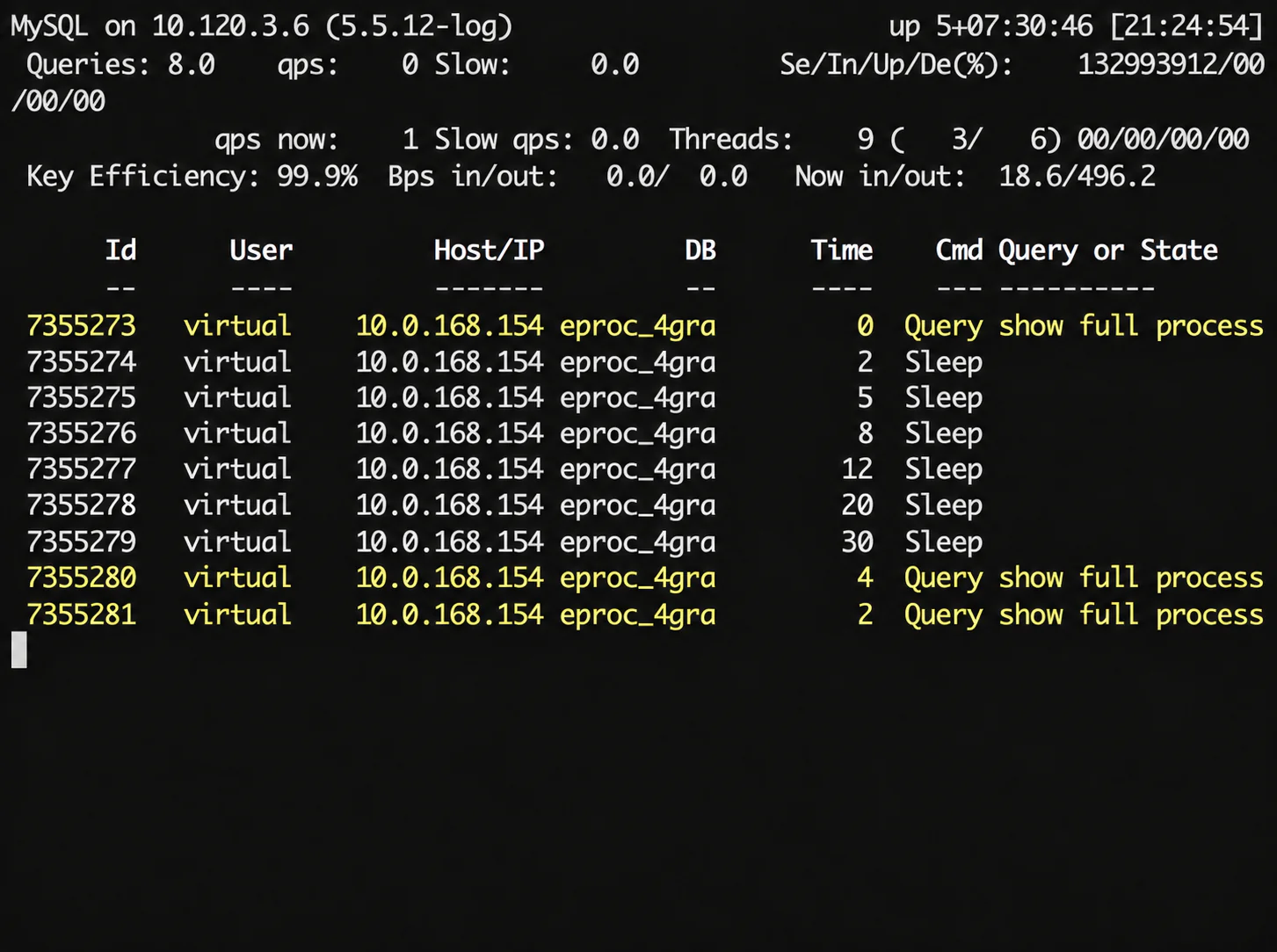Viewport: 1277px width, 952px height.
Task: Click the uptime value 5+07:30:46
Action: [1014, 26]
